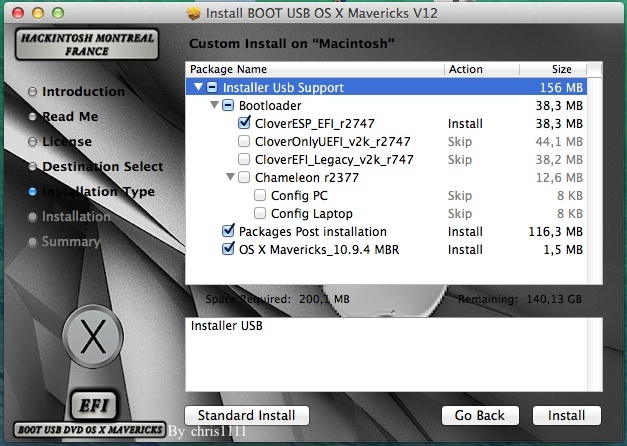Click the Skip action for Config PC
The width and height of the screenshot is (627, 446).
[460, 196]
